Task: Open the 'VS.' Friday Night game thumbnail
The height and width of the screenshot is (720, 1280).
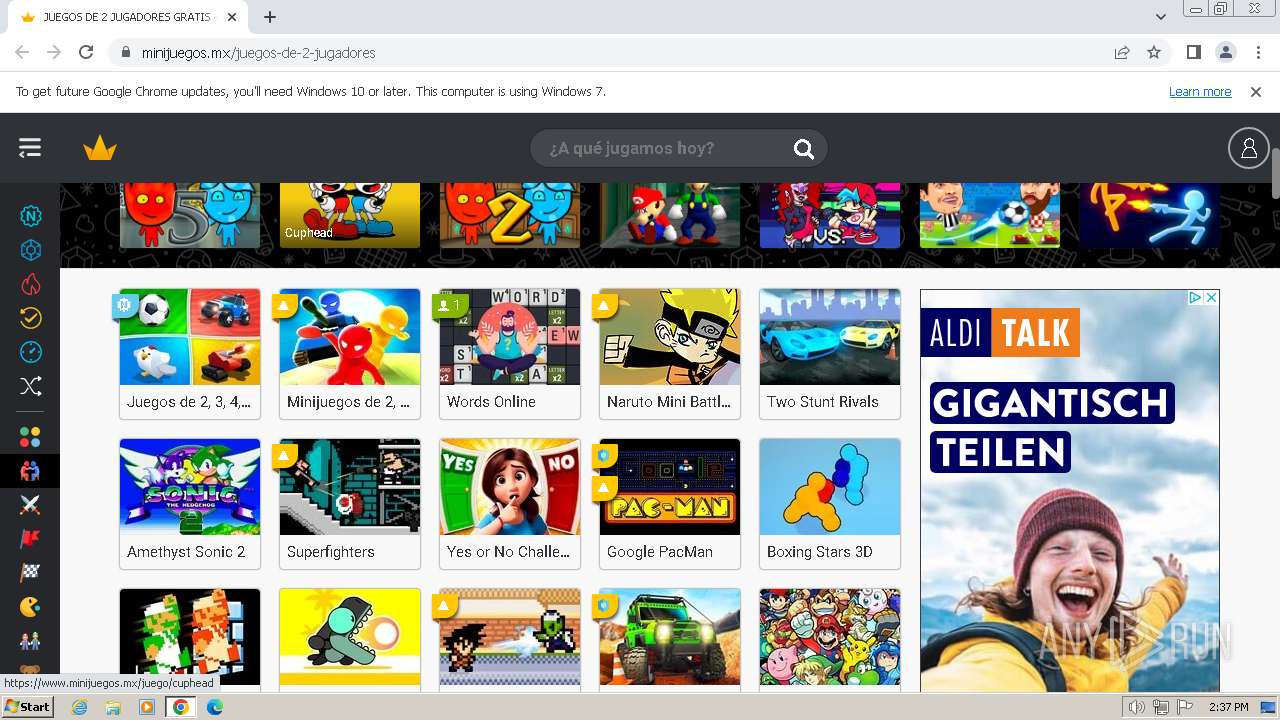Action: (830, 215)
